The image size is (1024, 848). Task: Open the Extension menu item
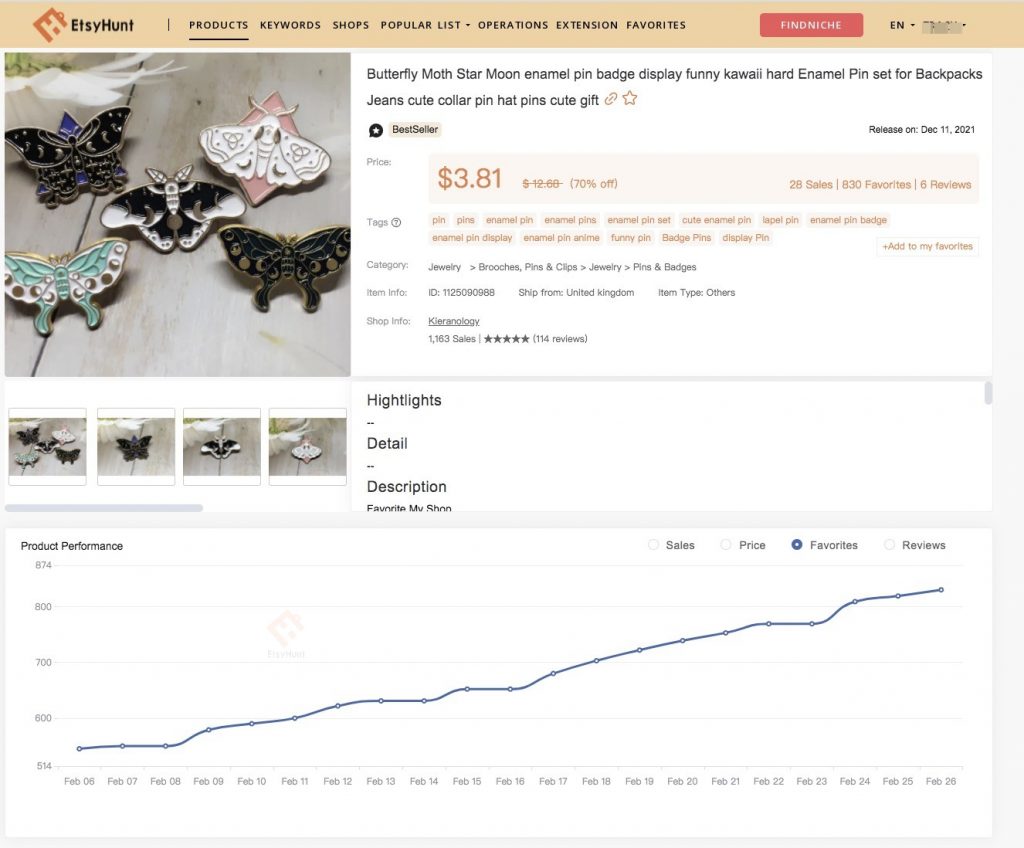coord(586,25)
